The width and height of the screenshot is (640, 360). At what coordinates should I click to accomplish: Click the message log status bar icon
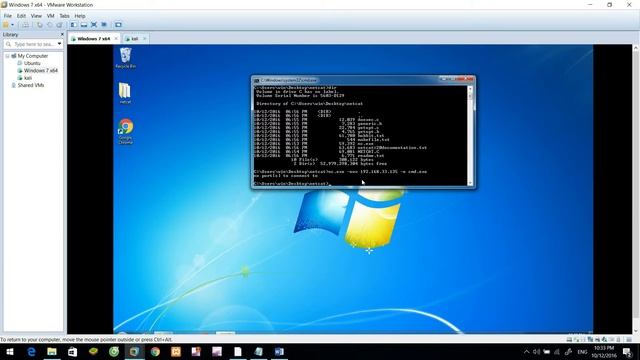tap(629, 340)
